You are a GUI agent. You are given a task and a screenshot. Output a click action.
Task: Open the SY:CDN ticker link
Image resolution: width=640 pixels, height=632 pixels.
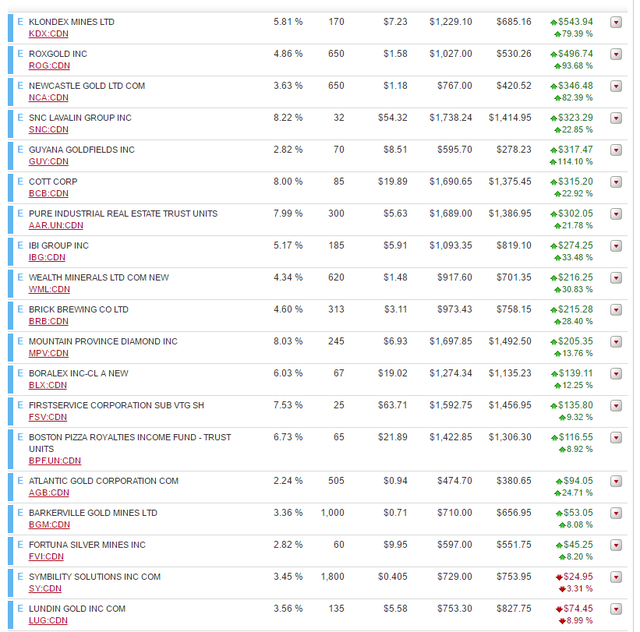(x=45, y=588)
